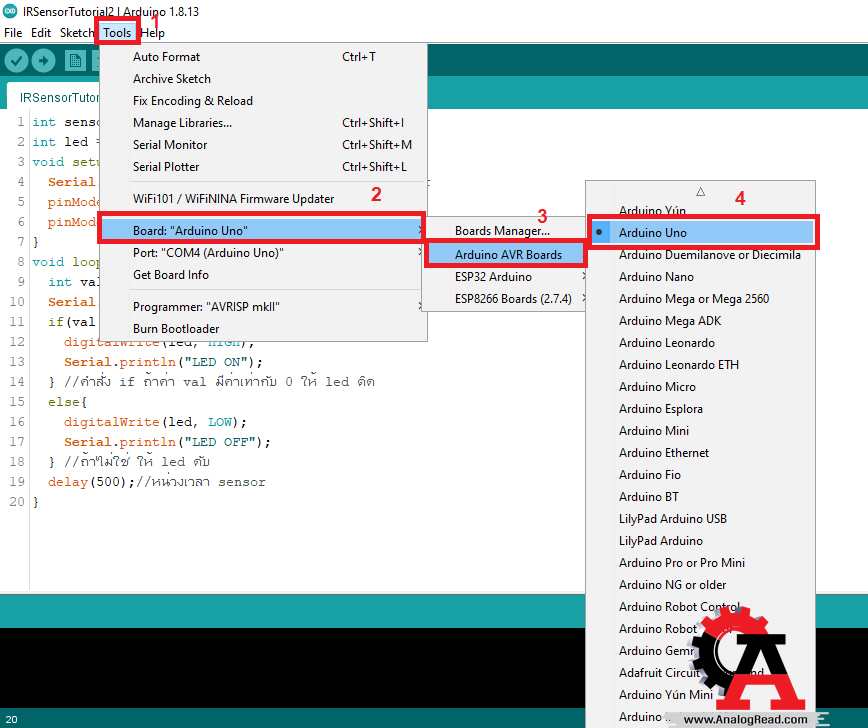Open the File menu
868x728 pixels.
point(13,33)
